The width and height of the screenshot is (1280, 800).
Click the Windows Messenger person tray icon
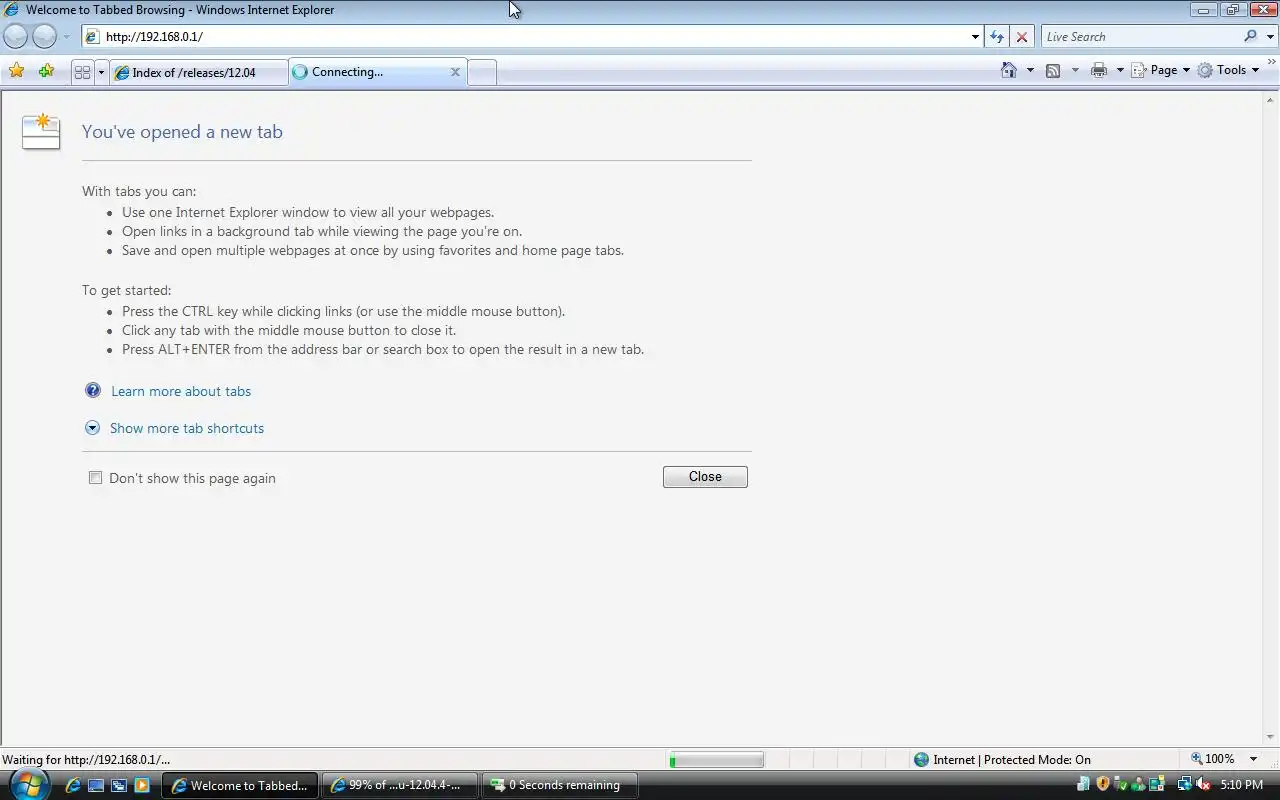(1138, 785)
